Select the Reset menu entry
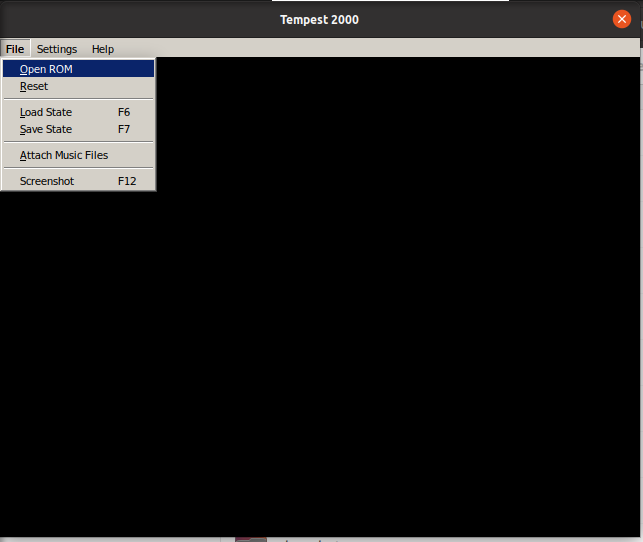The height and width of the screenshot is (542, 643). click(34, 87)
